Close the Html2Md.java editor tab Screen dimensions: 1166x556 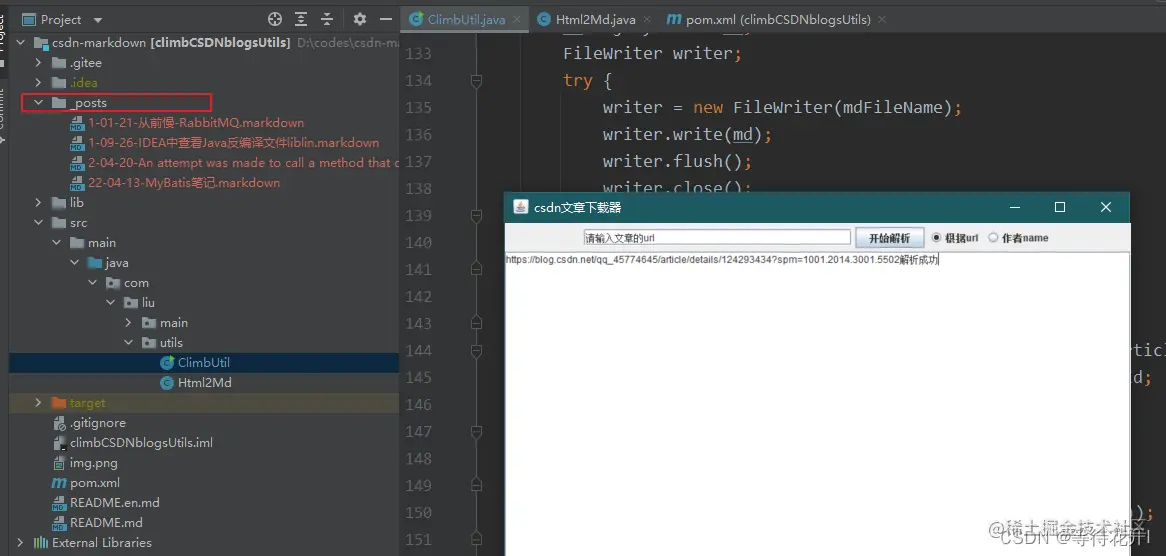coord(647,20)
